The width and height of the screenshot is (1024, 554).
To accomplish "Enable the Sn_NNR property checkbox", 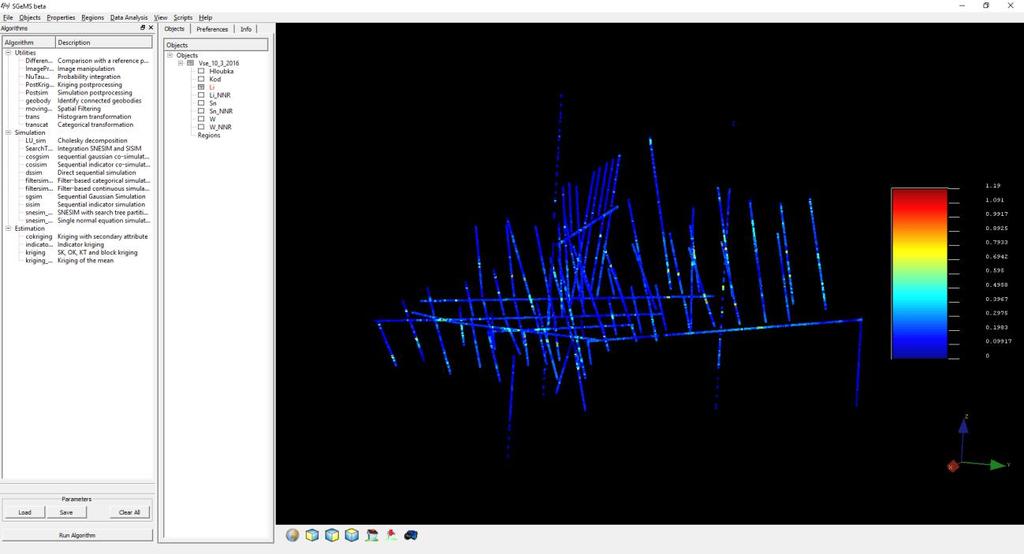I will [201, 111].
